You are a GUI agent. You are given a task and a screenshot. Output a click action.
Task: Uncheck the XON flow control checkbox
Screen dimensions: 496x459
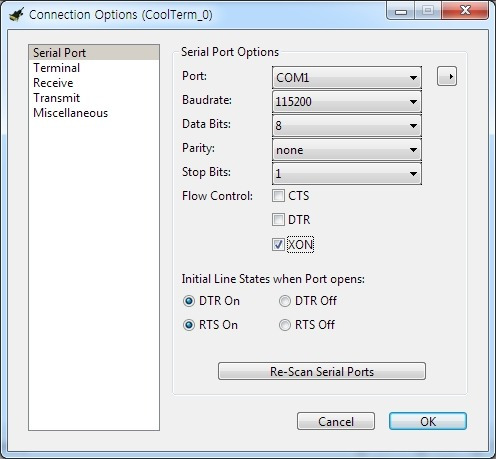[x=278, y=244]
